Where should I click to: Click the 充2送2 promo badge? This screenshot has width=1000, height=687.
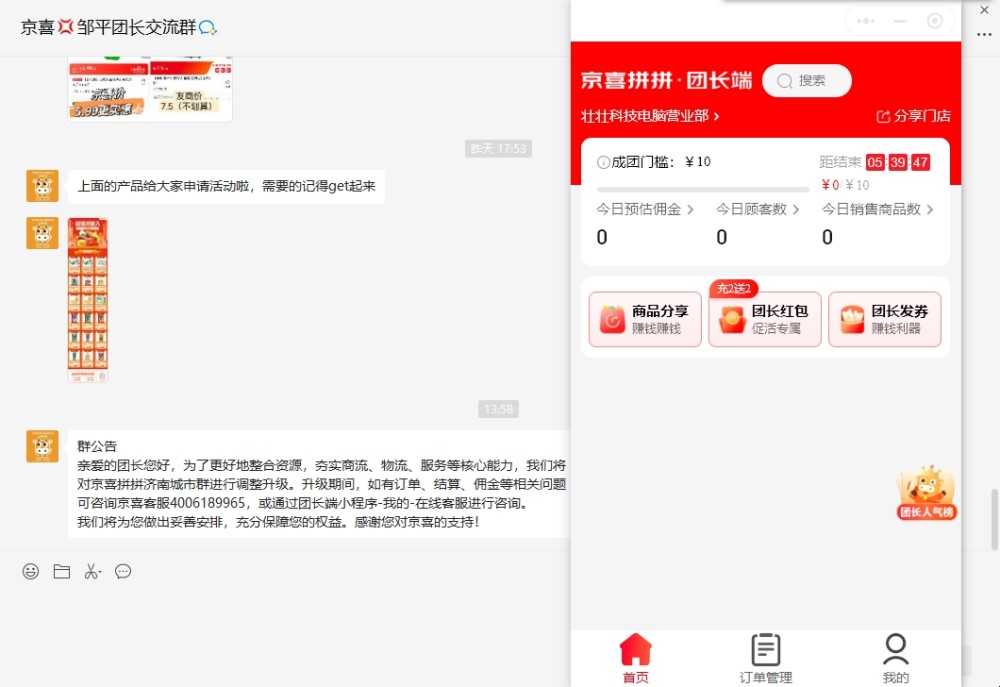point(734,289)
